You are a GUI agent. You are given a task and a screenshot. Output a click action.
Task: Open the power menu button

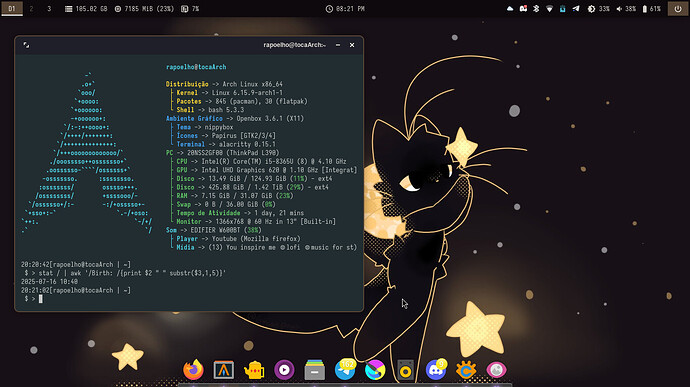pyautogui.click(x=678, y=8)
